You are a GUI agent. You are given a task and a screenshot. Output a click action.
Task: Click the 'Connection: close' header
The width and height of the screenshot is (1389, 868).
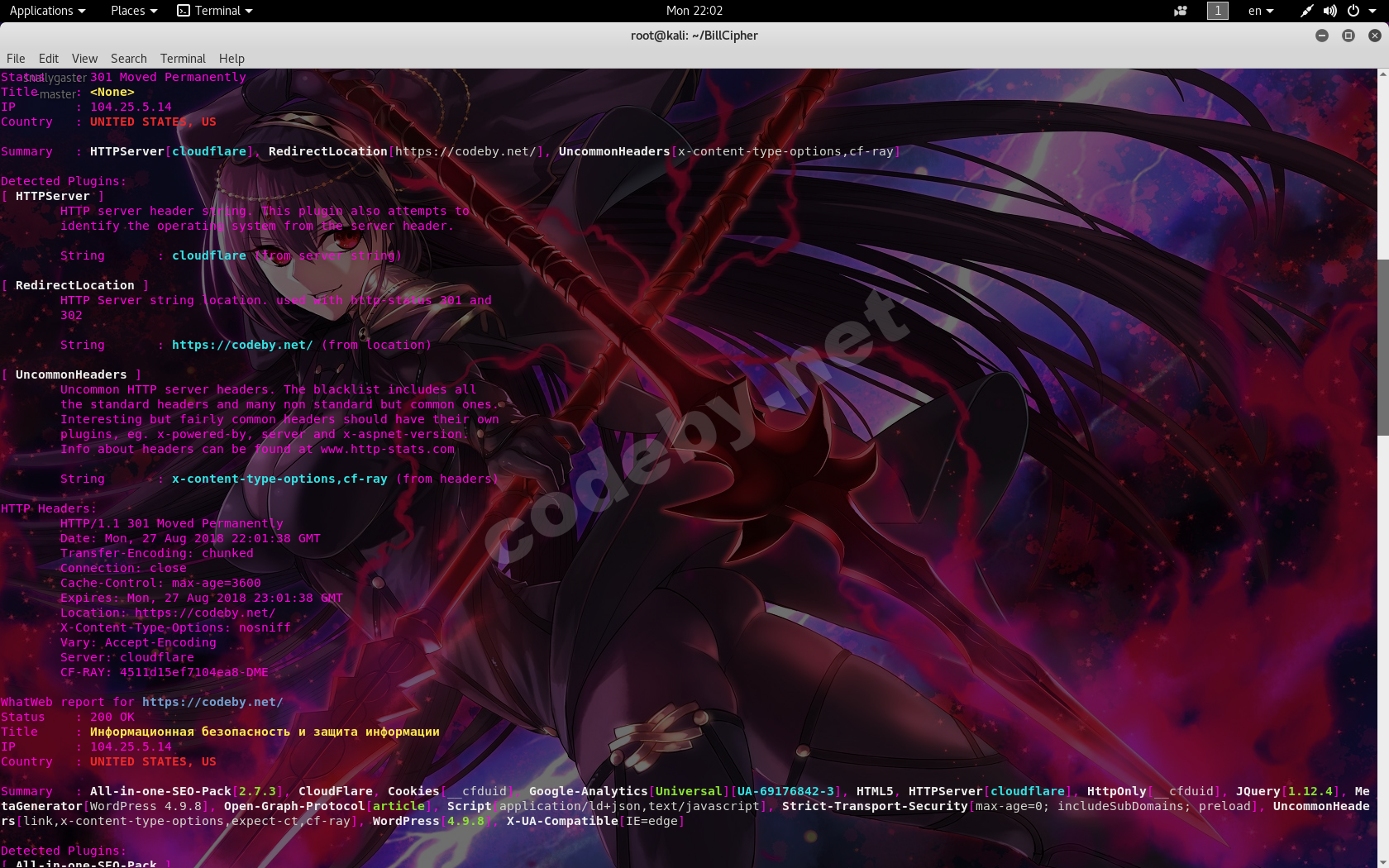(123, 568)
